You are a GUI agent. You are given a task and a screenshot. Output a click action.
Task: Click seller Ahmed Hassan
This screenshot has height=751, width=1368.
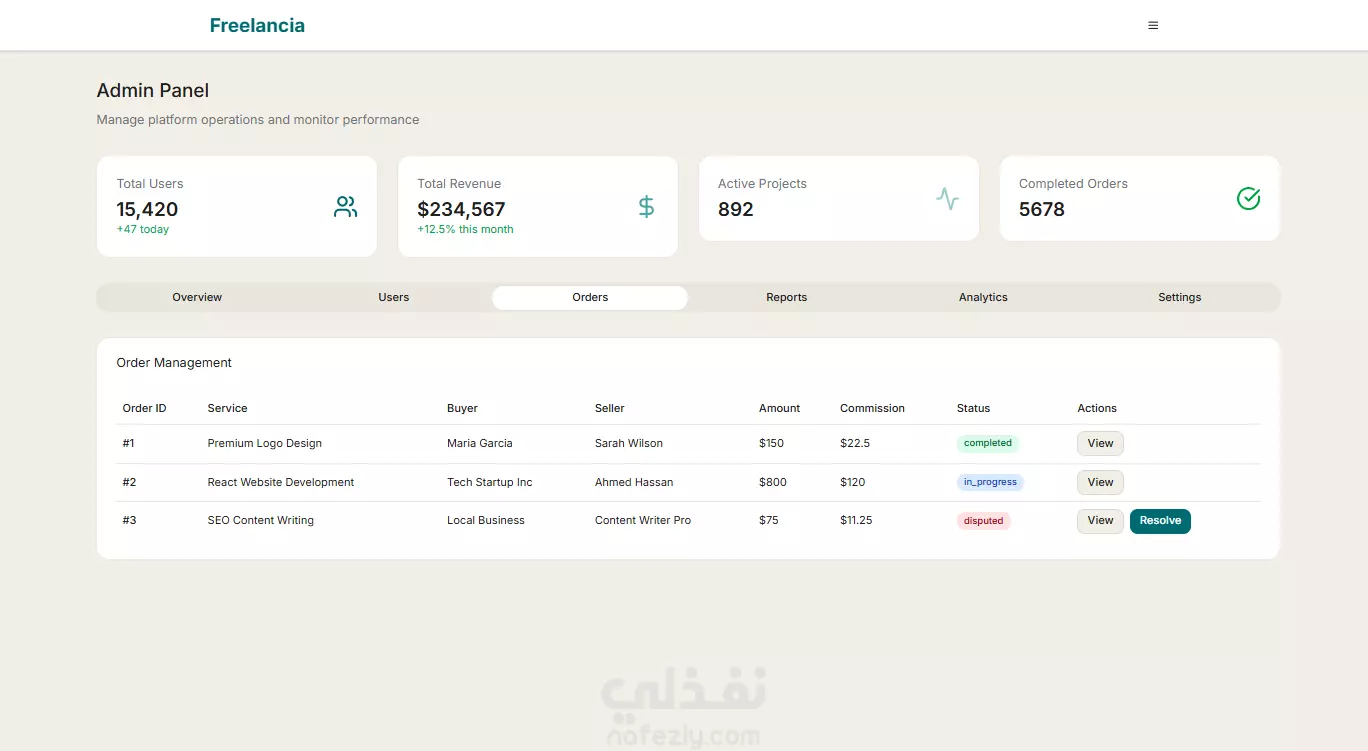tap(634, 482)
